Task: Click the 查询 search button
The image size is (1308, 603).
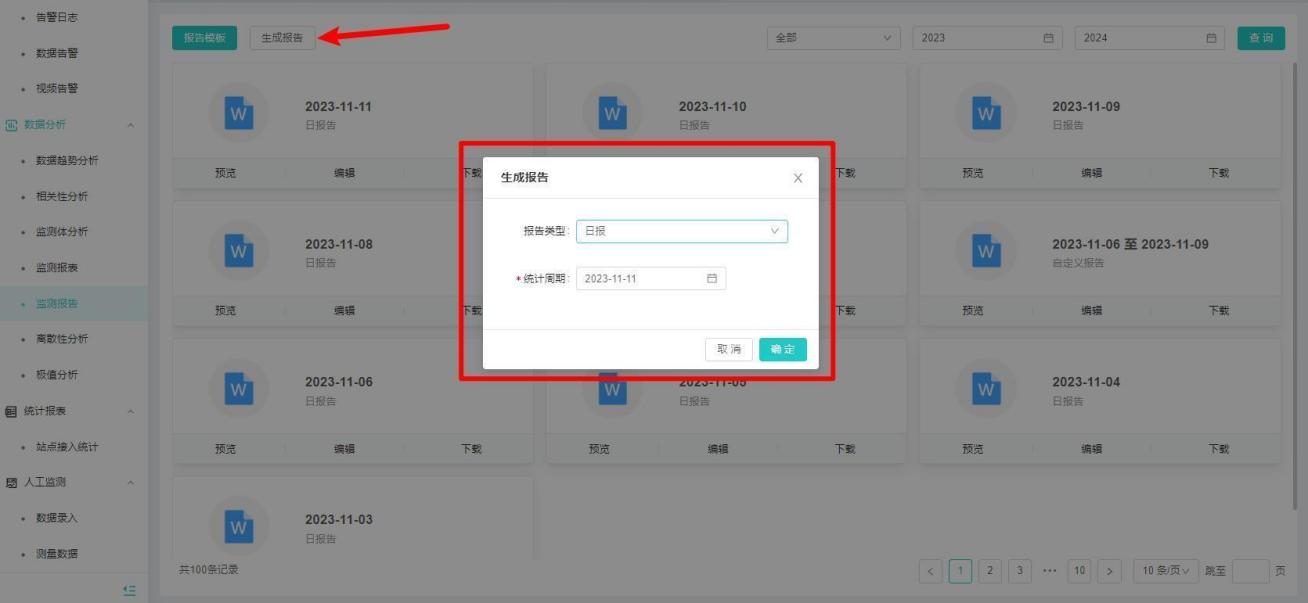Action: 1260,38
